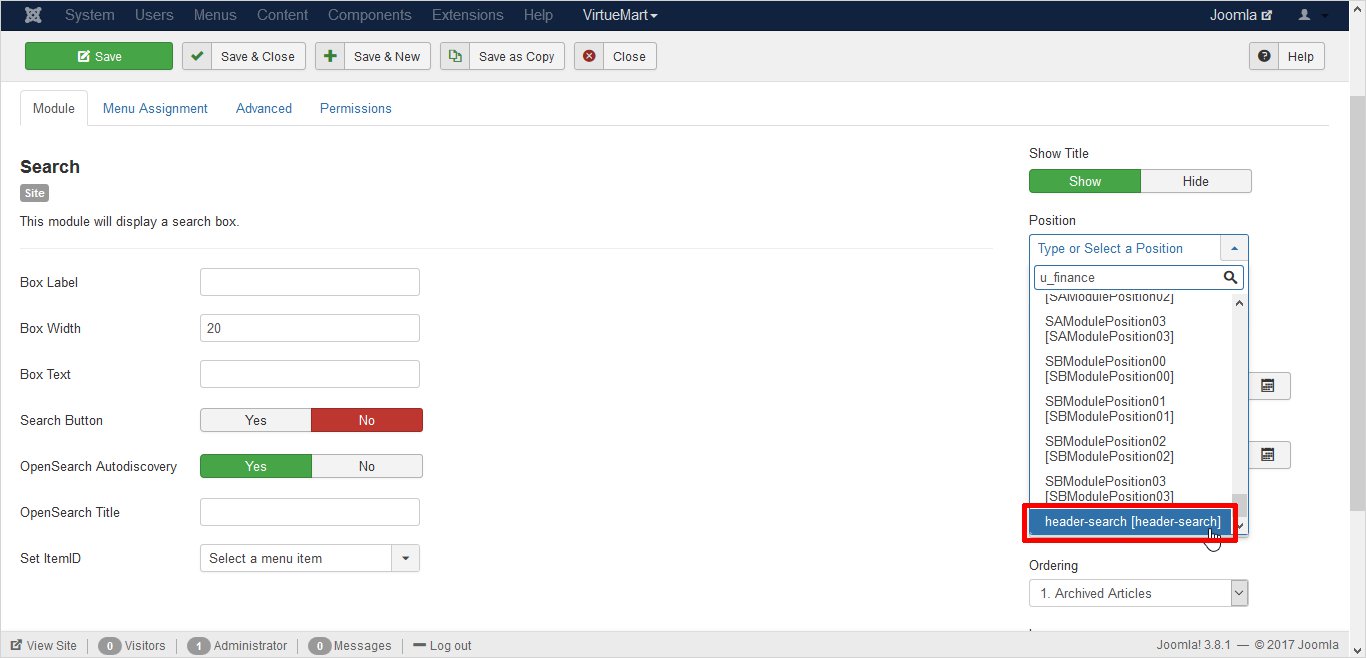1366x658 pixels.
Task: Click the Box Label input field
Action: pos(309,282)
